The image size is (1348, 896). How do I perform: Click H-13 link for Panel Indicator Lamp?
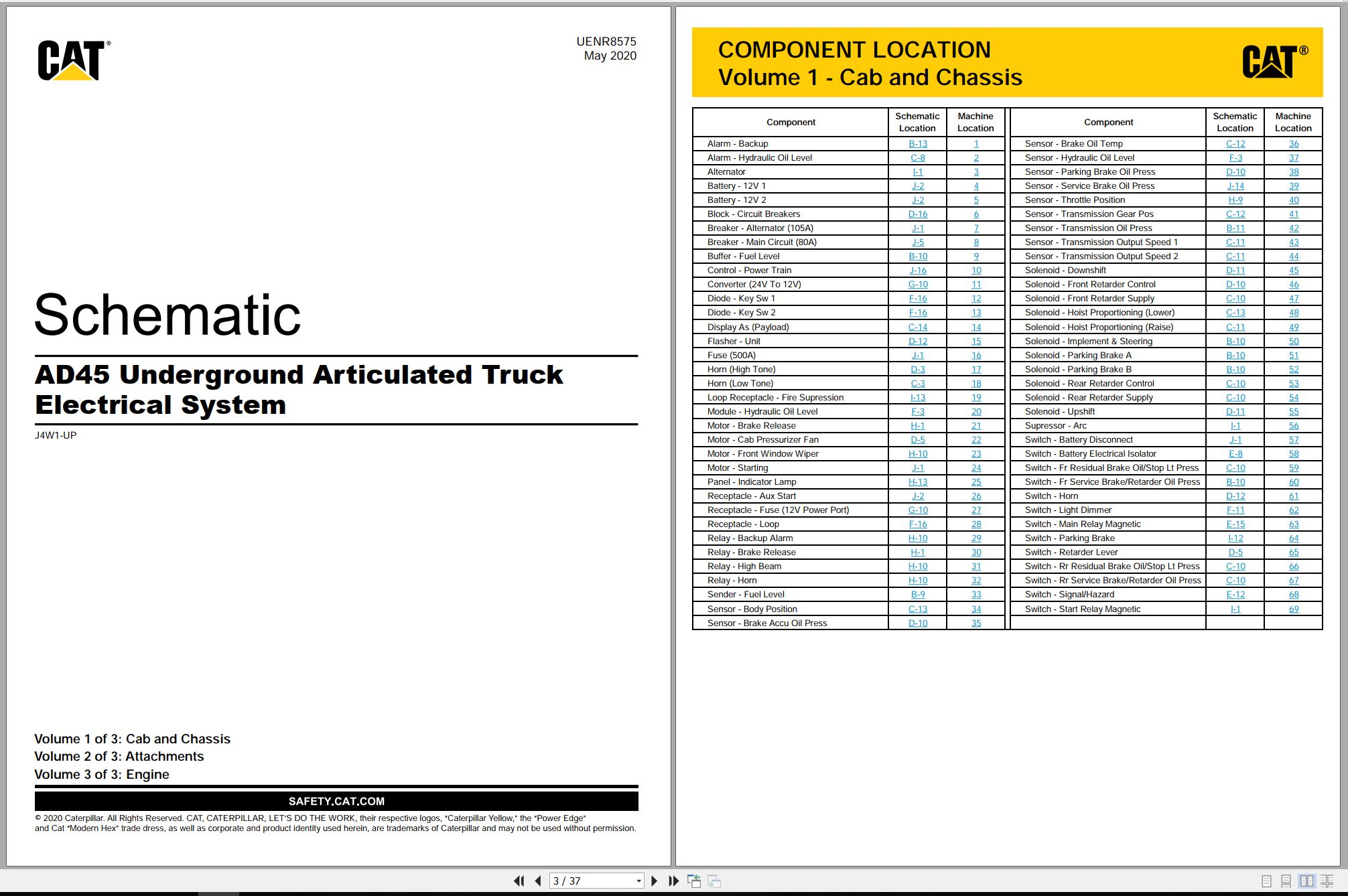click(917, 482)
